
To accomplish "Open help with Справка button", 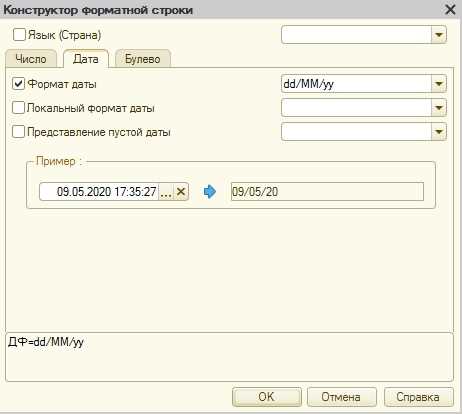I will click(418, 397).
